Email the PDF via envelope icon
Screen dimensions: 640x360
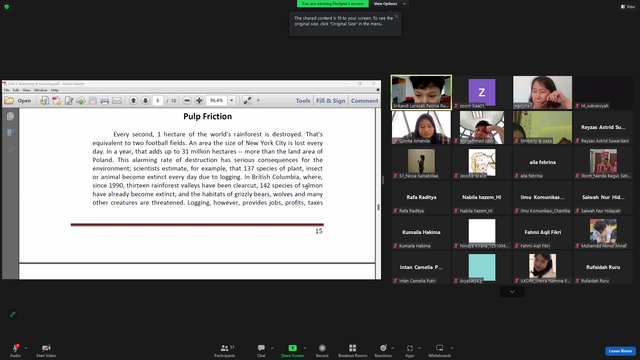[x=117, y=100]
